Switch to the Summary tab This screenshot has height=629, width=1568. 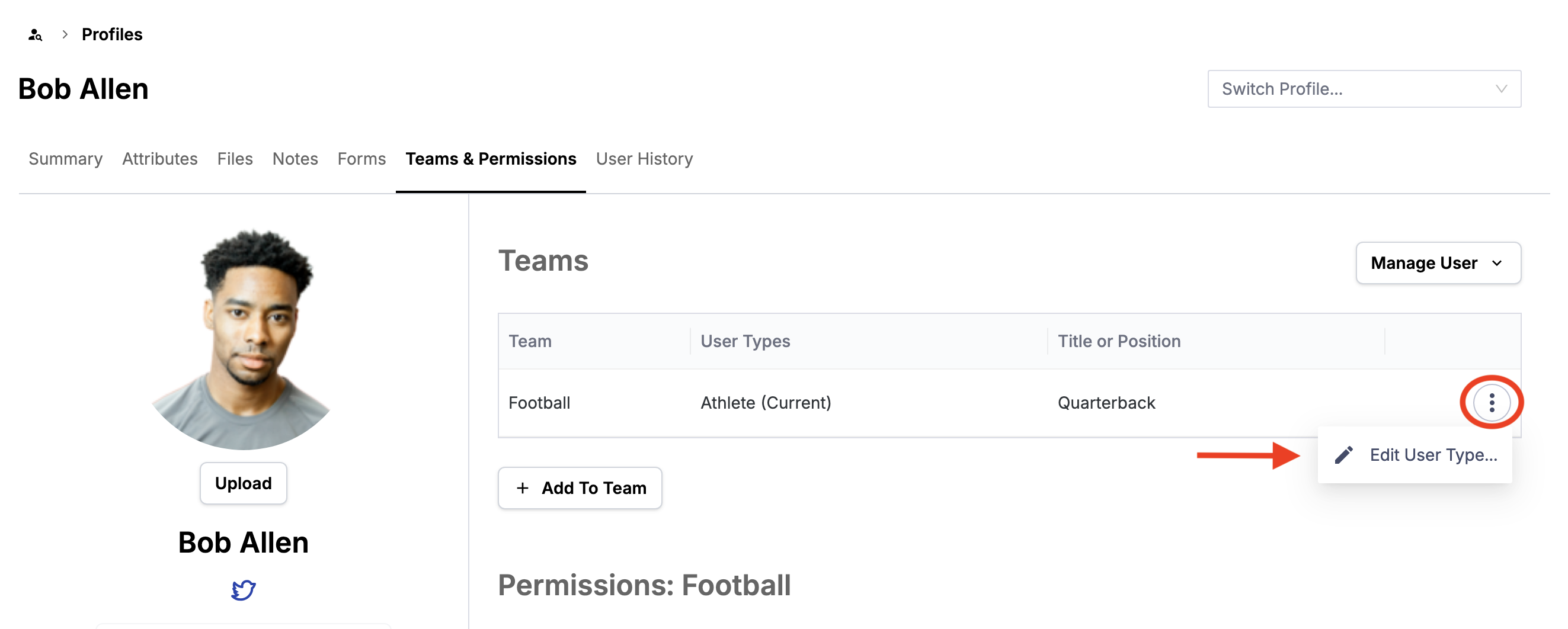point(66,159)
